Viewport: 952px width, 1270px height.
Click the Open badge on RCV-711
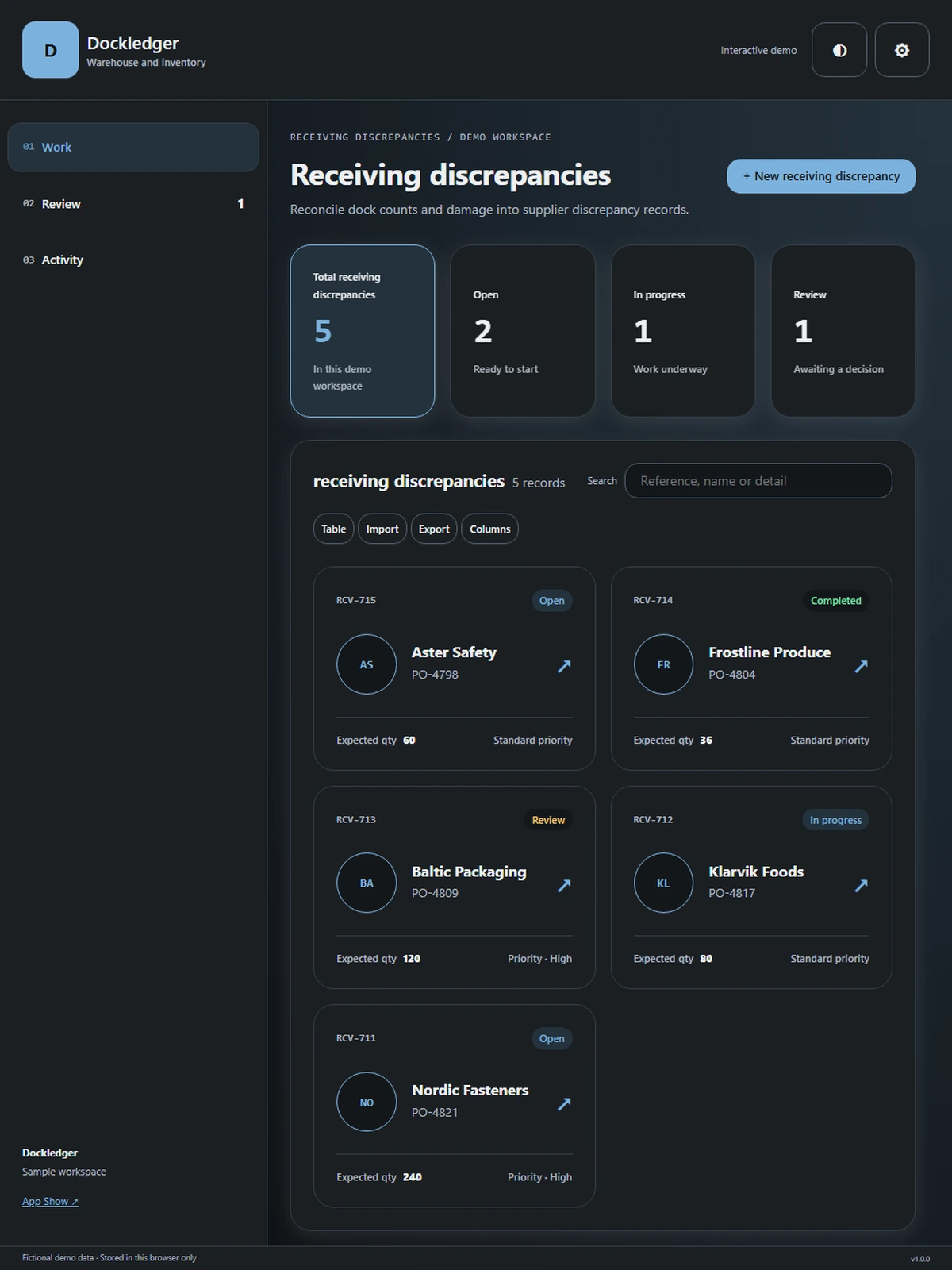pyautogui.click(x=552, y=1038)
